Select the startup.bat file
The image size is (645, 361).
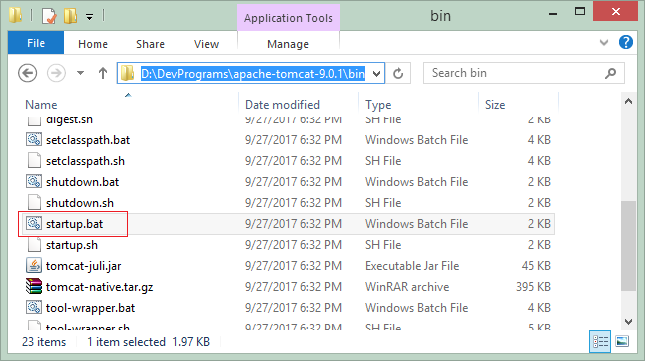[x=74, y=224]
